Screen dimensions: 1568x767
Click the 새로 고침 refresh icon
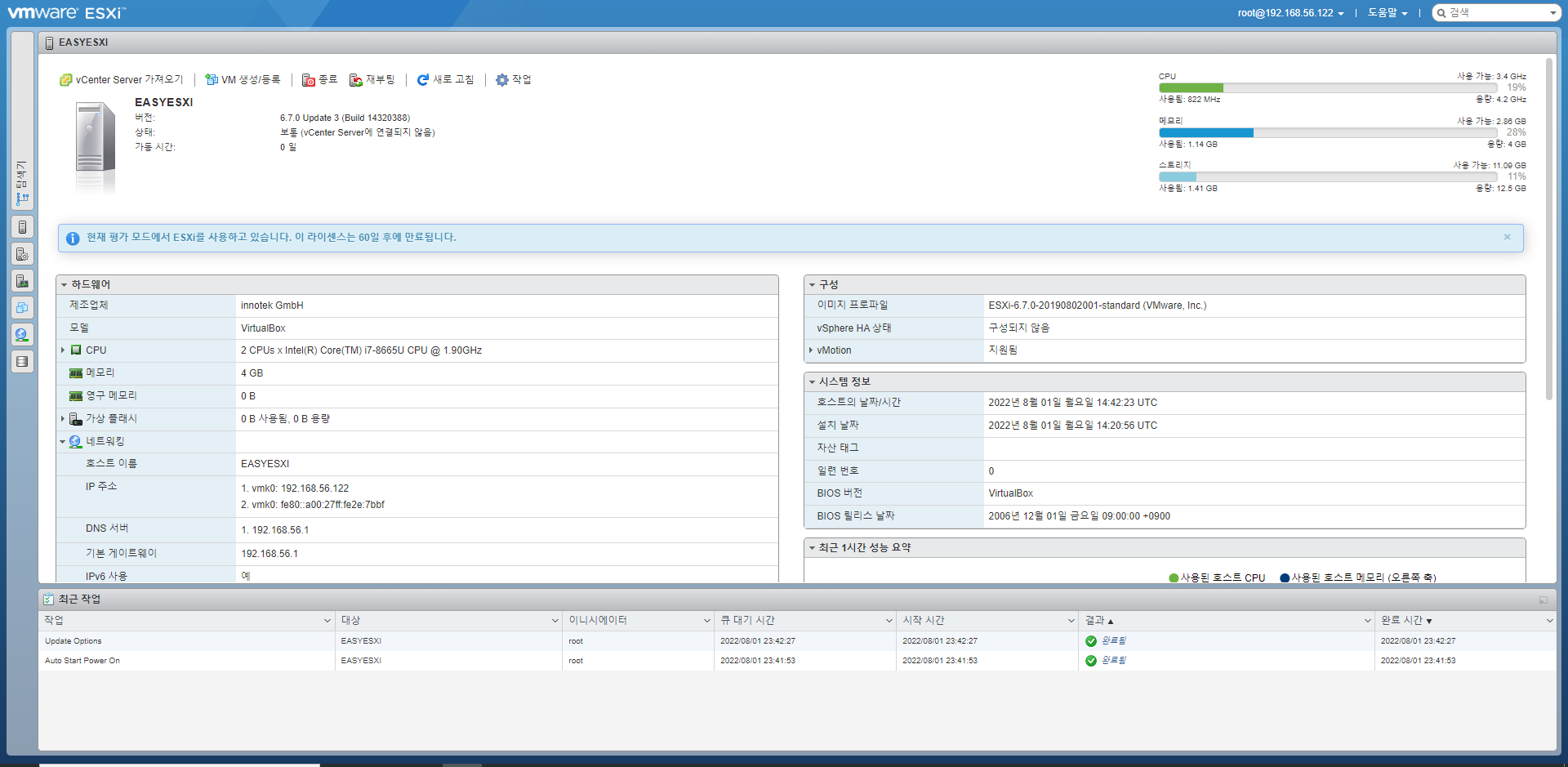pyautogui.click(x=423, y=80)
